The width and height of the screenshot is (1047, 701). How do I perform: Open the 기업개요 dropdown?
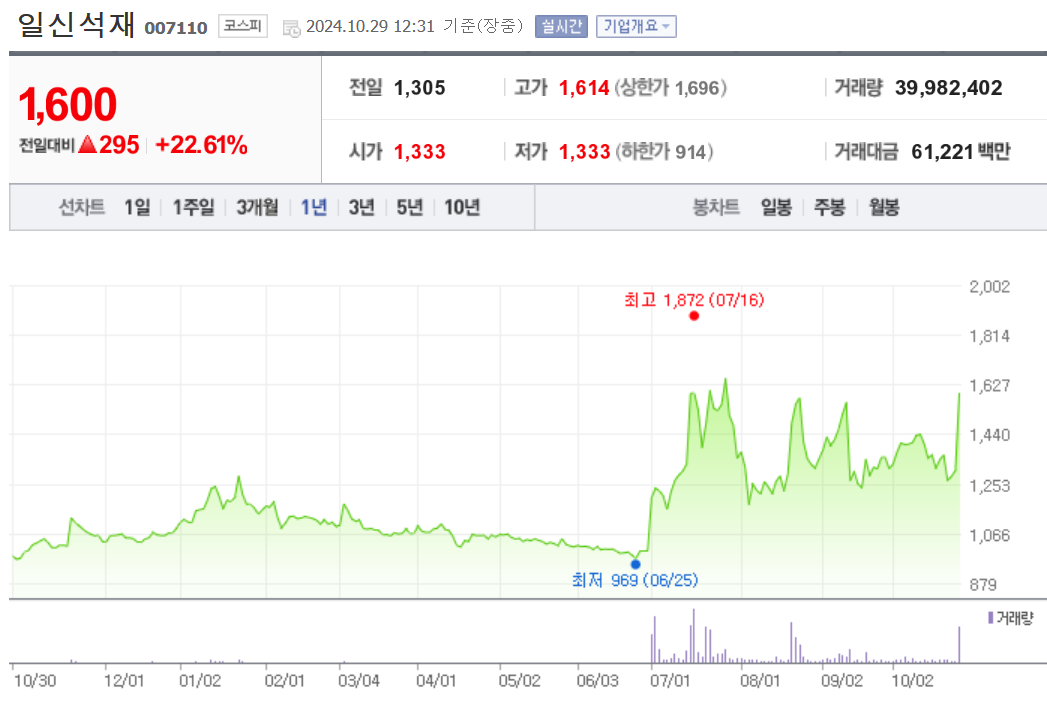click(636, 26)
